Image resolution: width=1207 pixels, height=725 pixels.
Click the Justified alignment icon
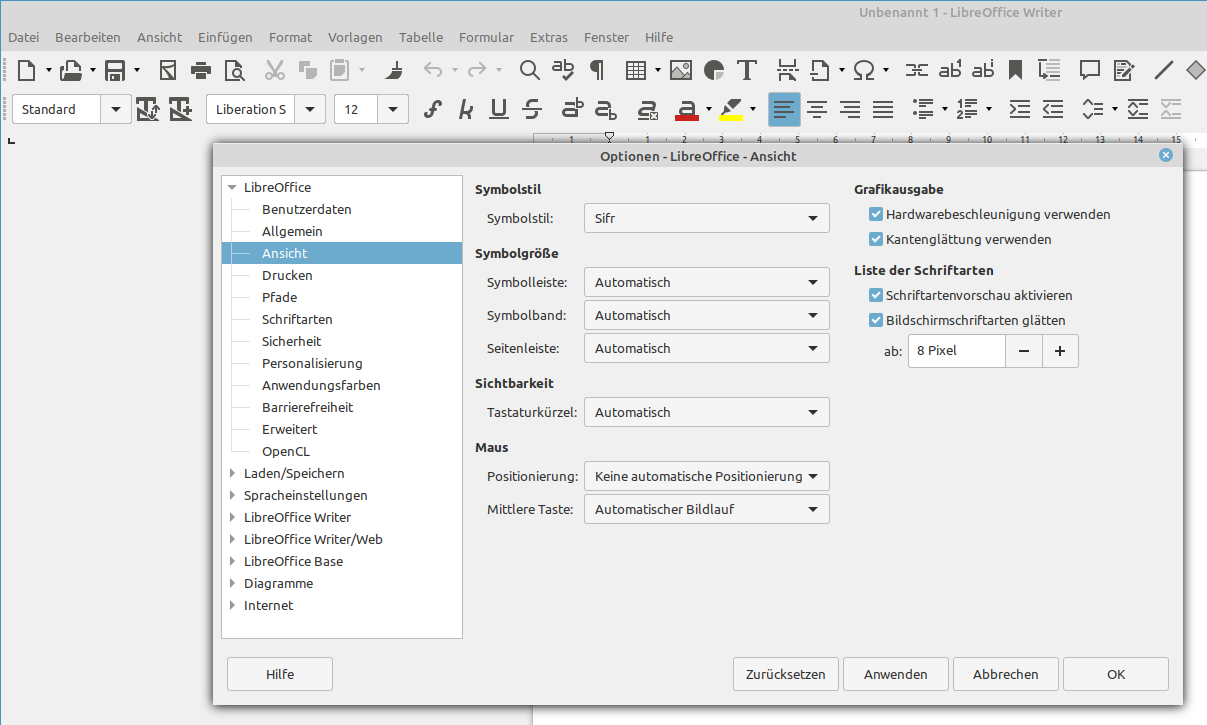coord(883,109)
